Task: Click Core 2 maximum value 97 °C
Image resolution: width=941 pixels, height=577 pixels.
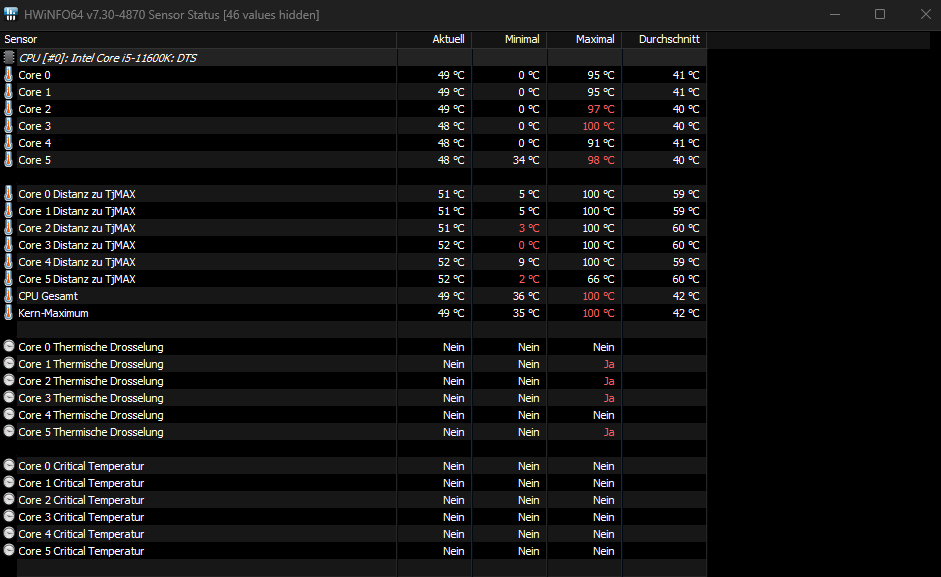Action: pyautogui.click(x=601, y=109)
